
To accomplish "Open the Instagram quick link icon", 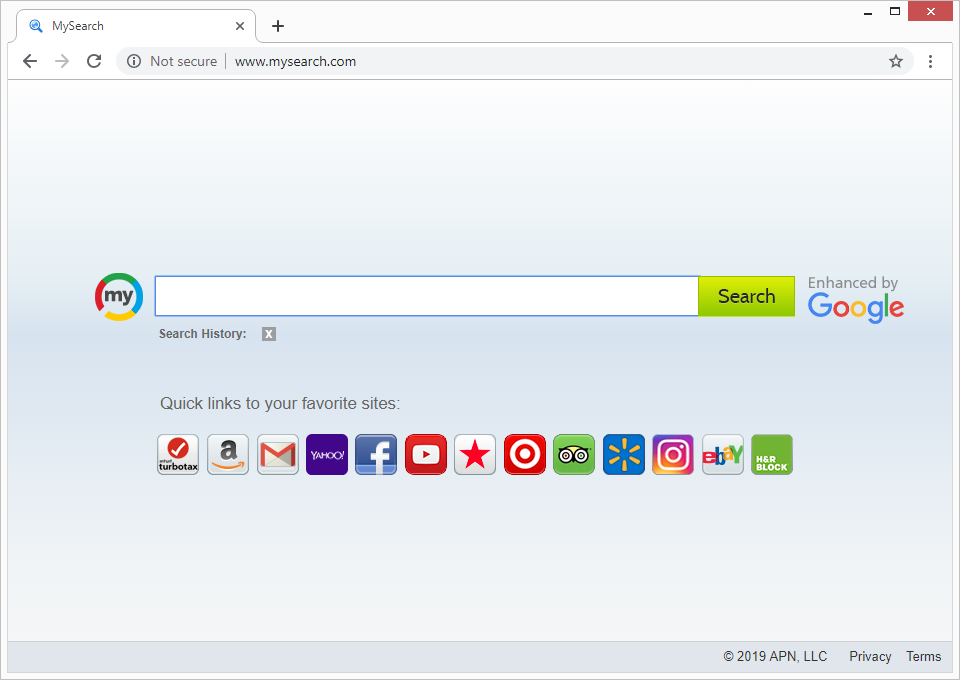I will click(673, 455).
